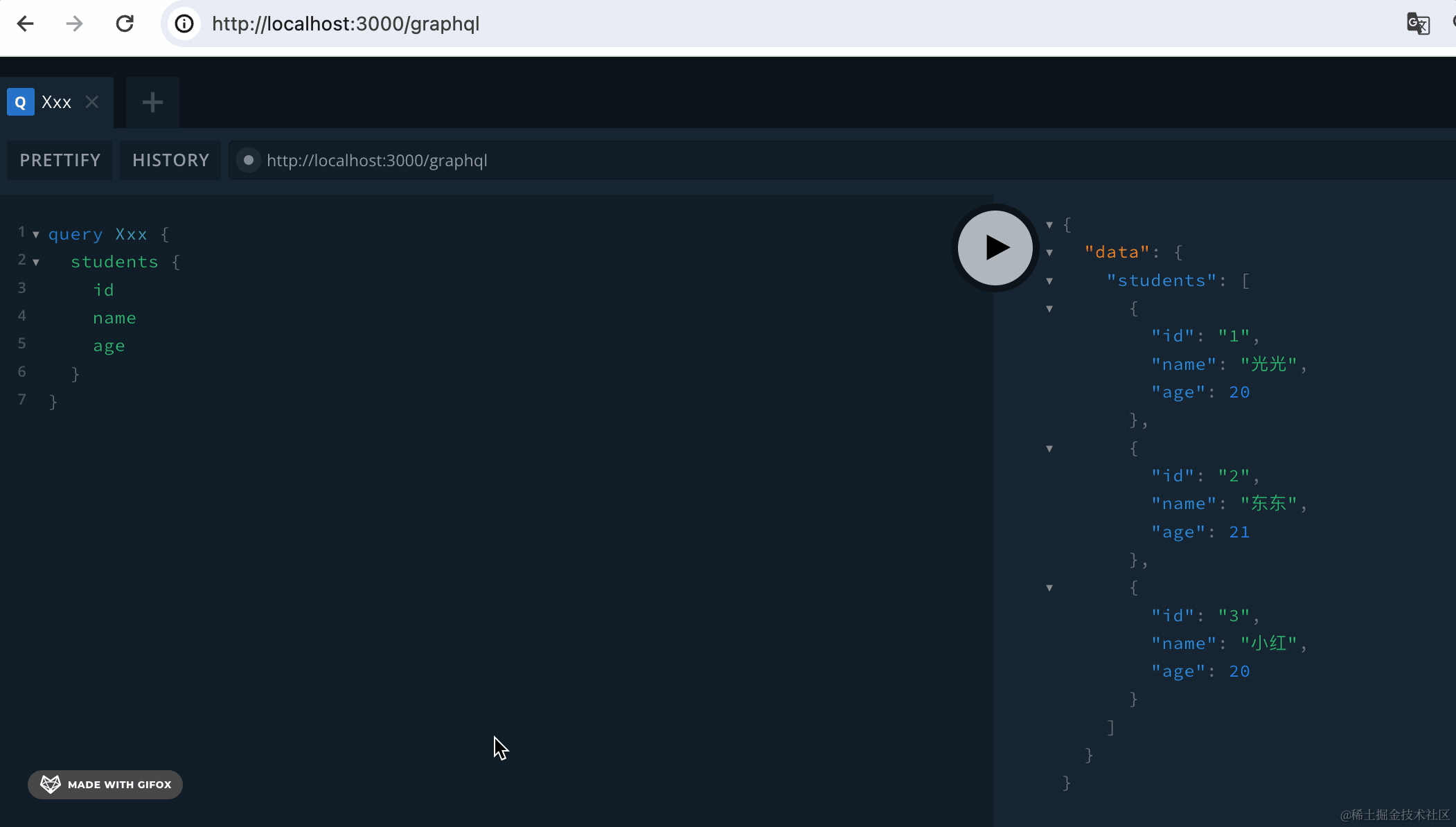Close the Xxx query tab
The width and height of the screenshot is (1456, 827).
(92, 102)
